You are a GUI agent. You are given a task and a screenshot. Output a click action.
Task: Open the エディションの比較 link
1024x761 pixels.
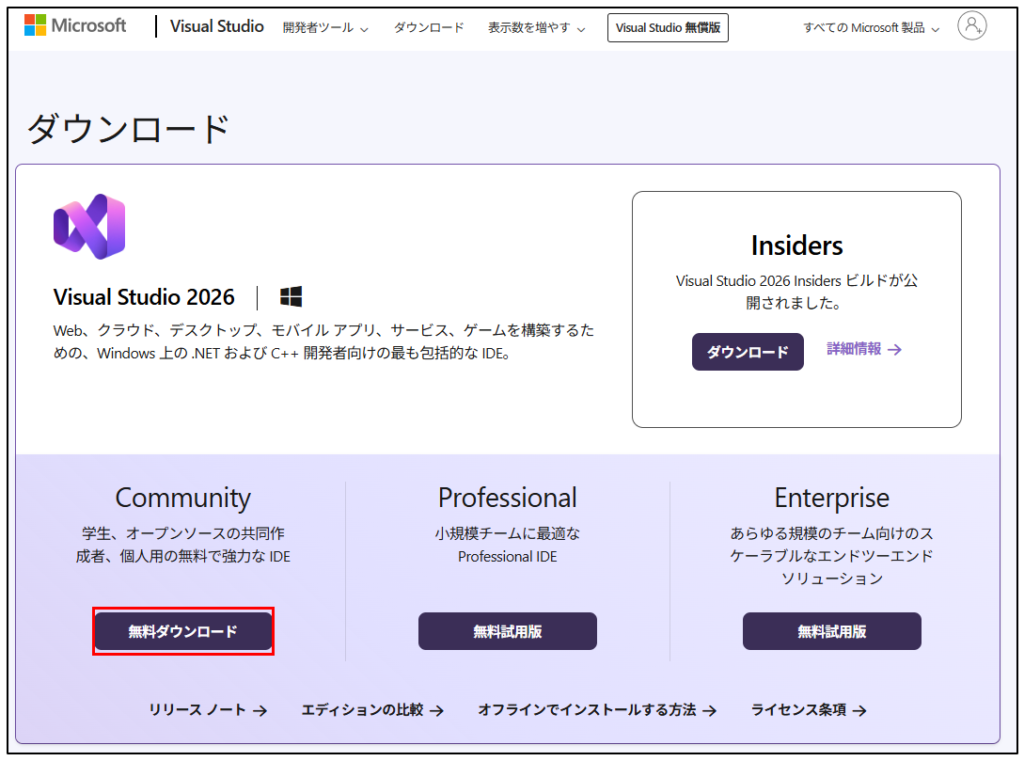(x=372, y=710)
